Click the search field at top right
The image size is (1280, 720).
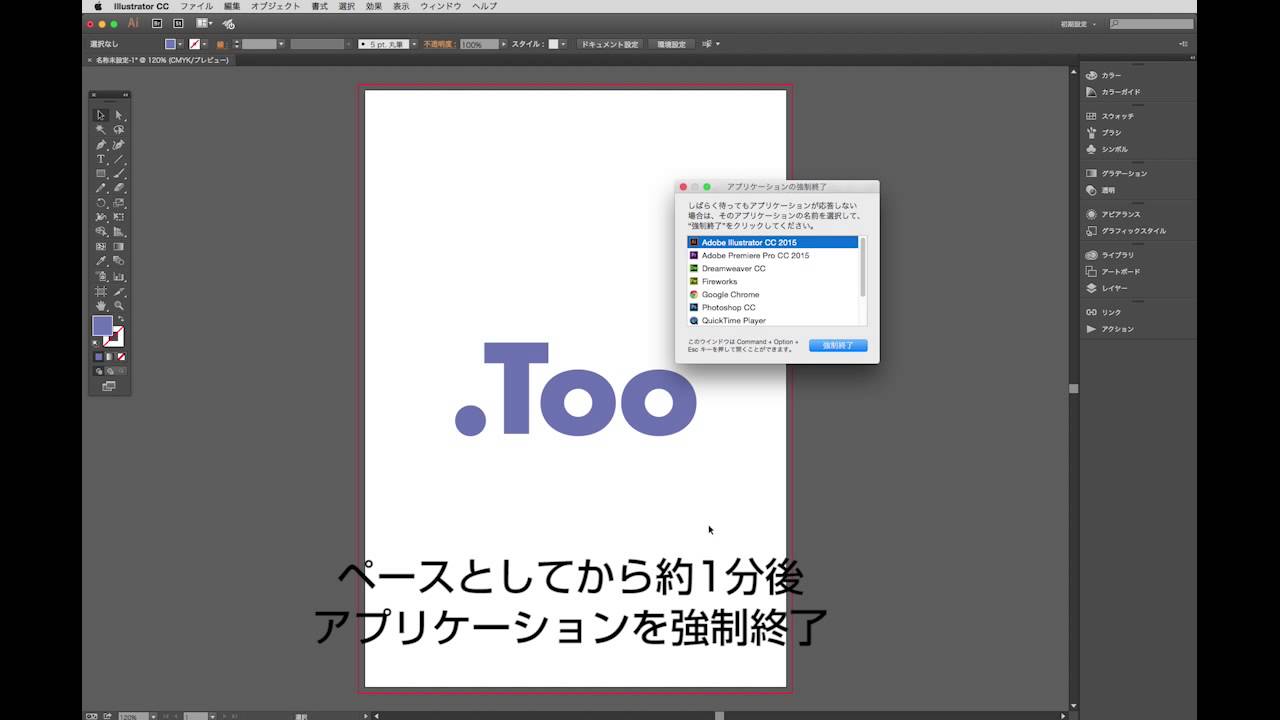coord(1151,24)
